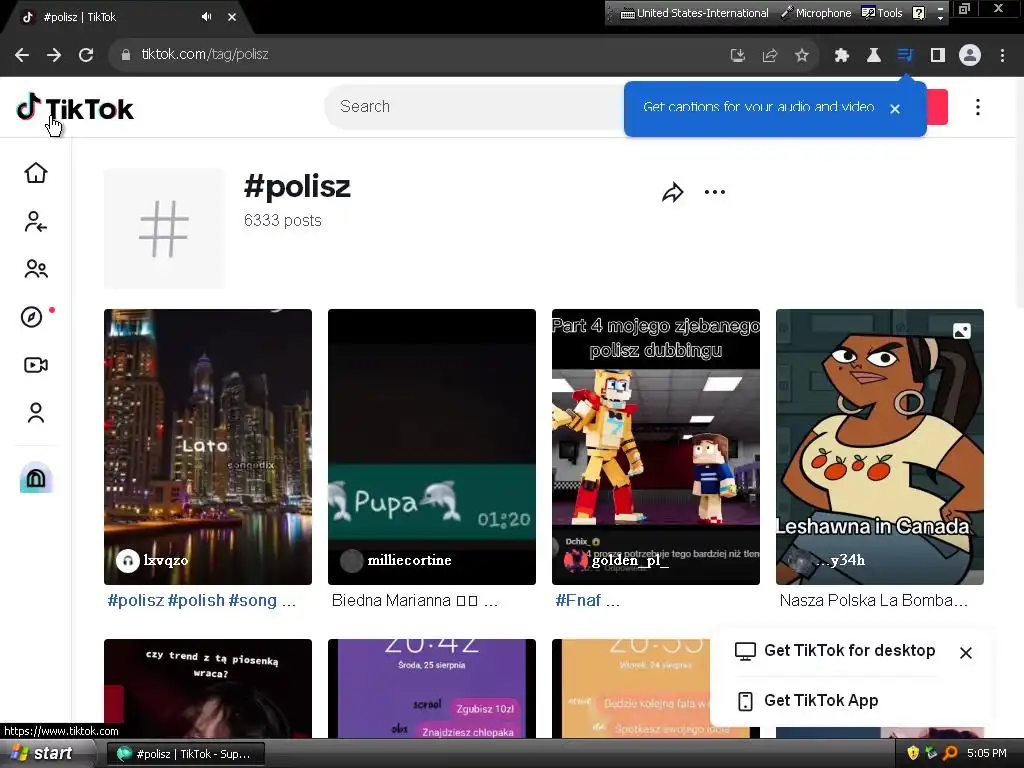This screenshot has width=1024, height=768.
Task: Open the lxvqzo city skyline video
Action: point(208,447)
